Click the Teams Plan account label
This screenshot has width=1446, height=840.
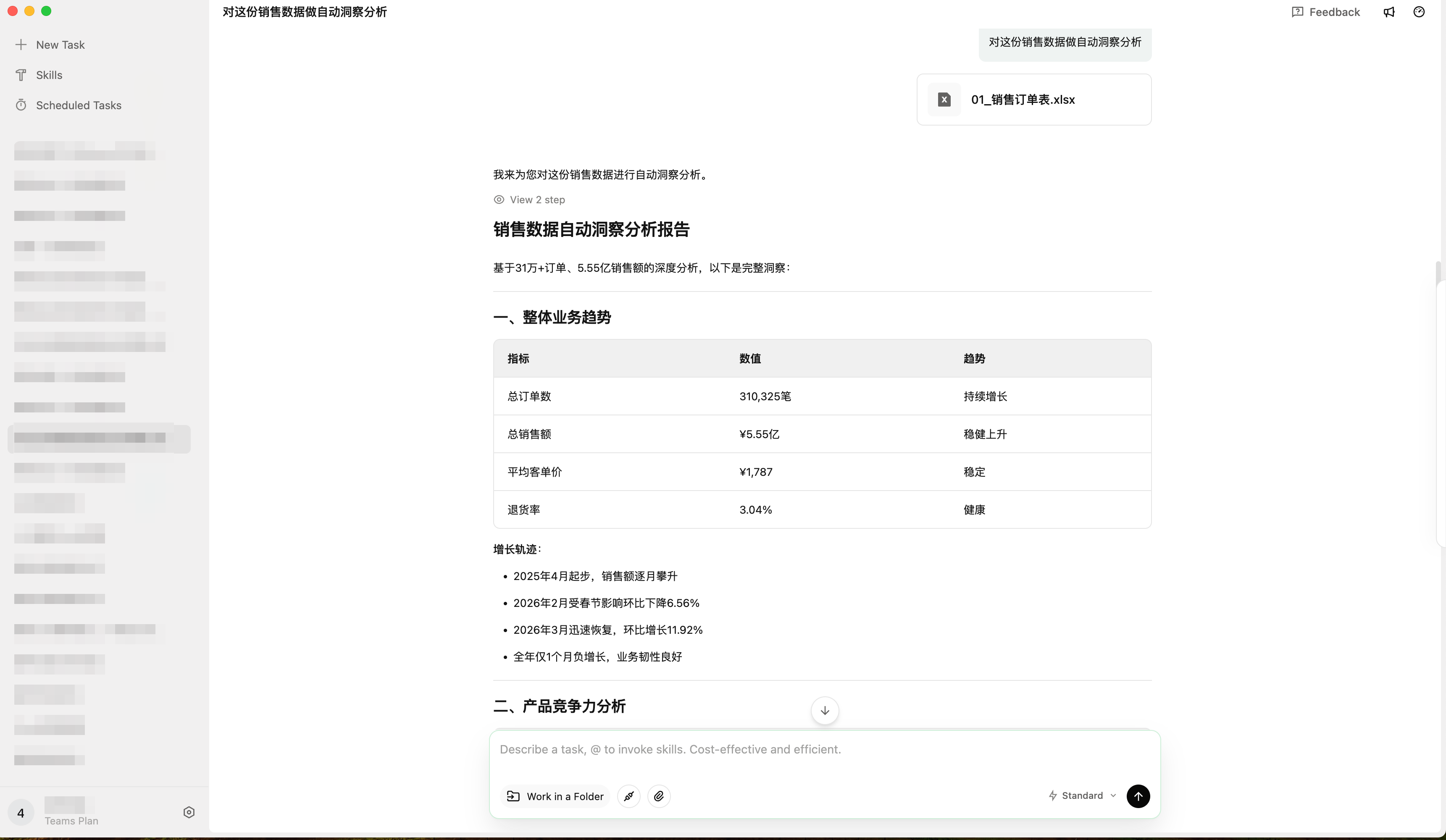[x=72, y=821]
